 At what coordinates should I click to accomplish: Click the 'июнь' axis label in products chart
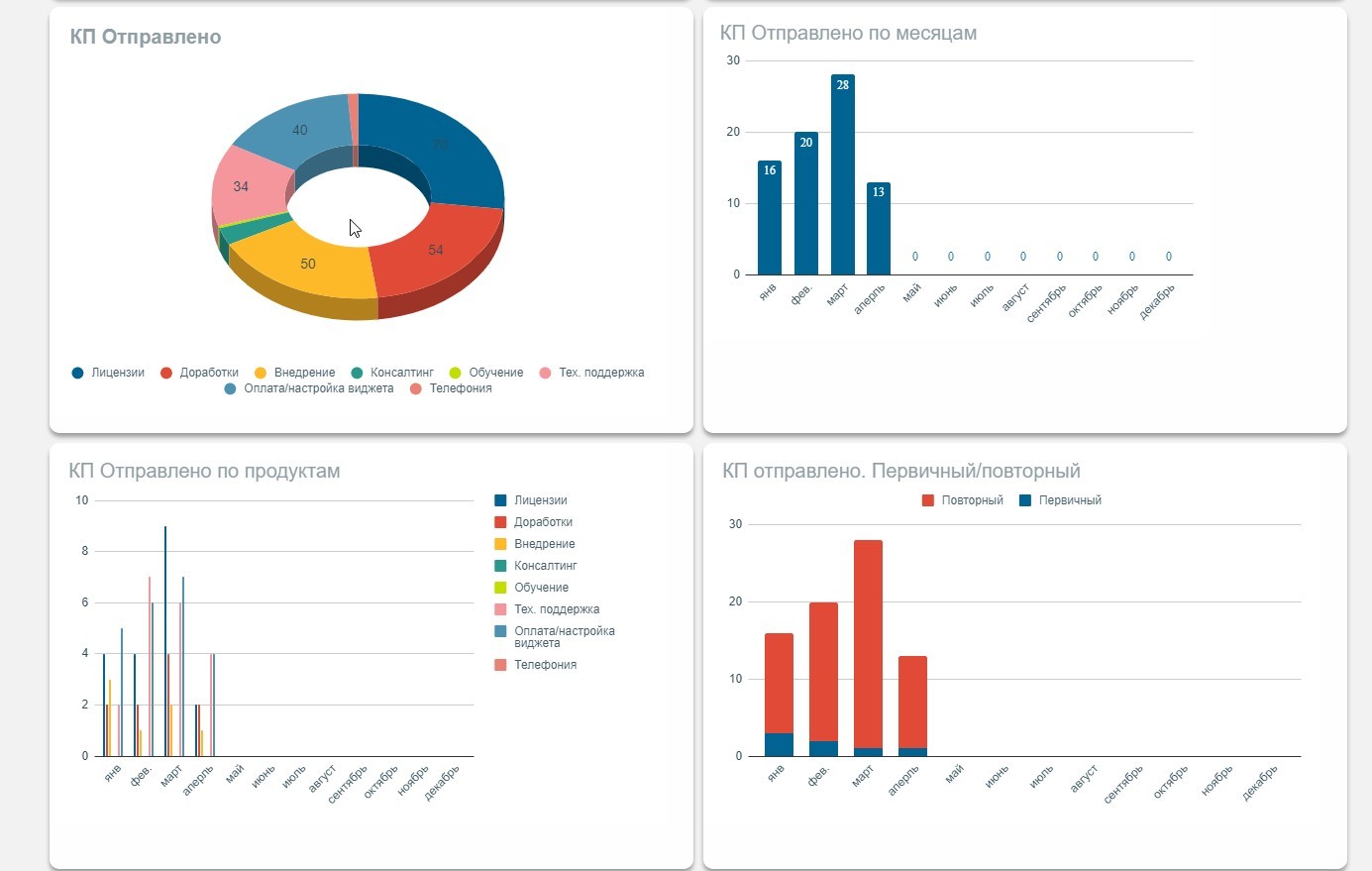(x=264, y=776)
